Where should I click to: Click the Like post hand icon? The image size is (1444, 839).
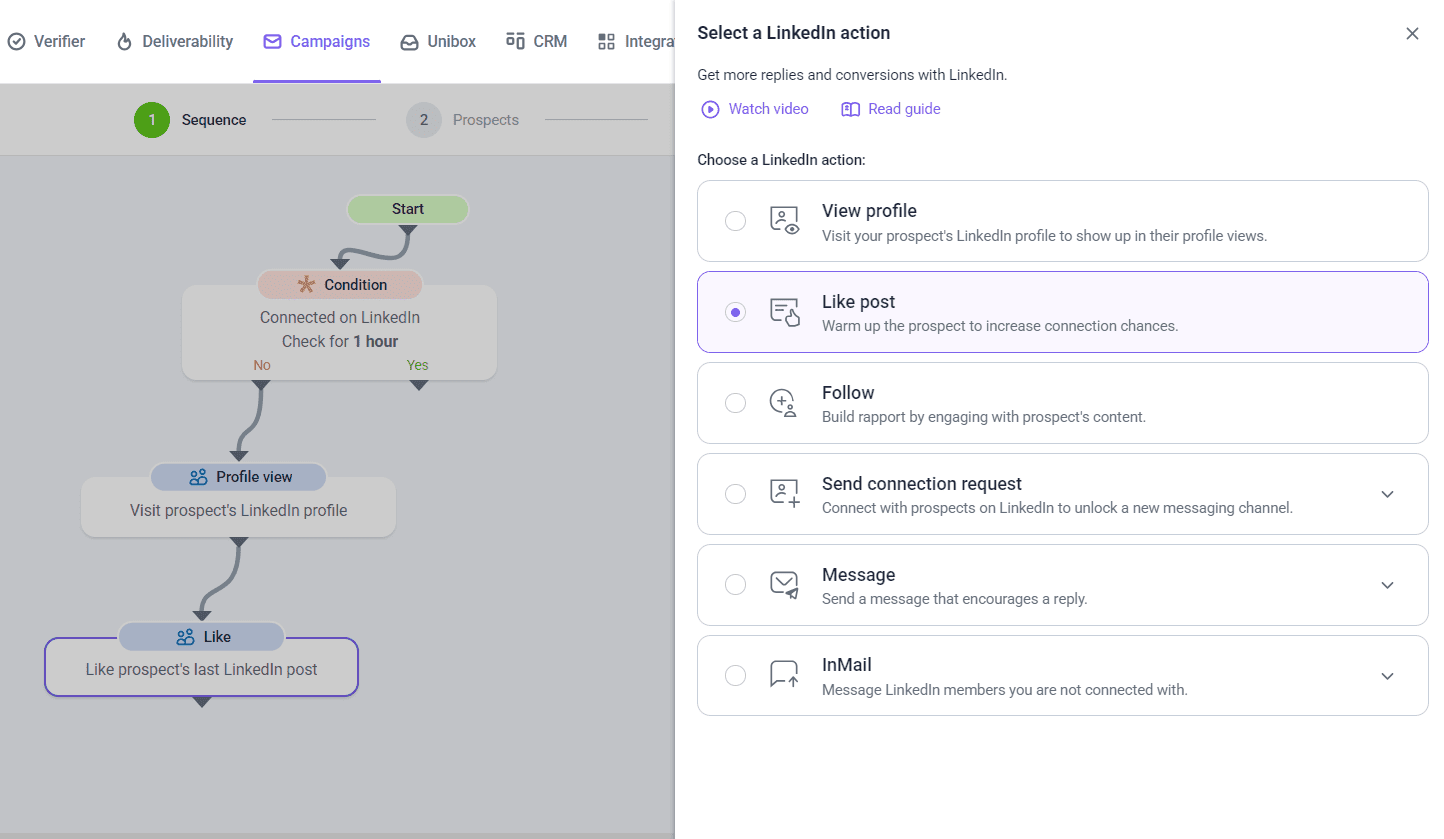pyautogui.click(x=785, y=312)
